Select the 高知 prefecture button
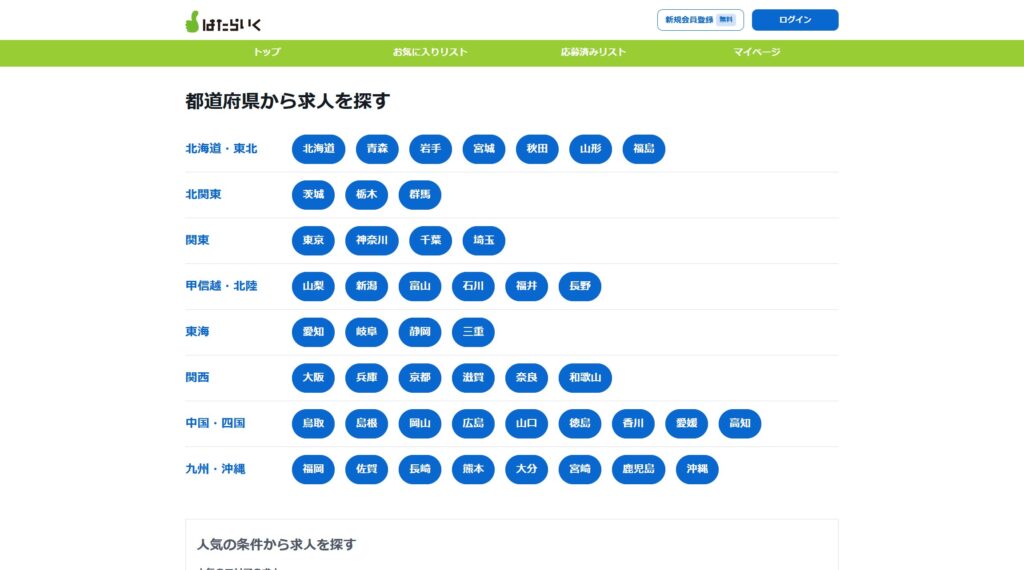Screen dimensions: 1024x570 740,424
